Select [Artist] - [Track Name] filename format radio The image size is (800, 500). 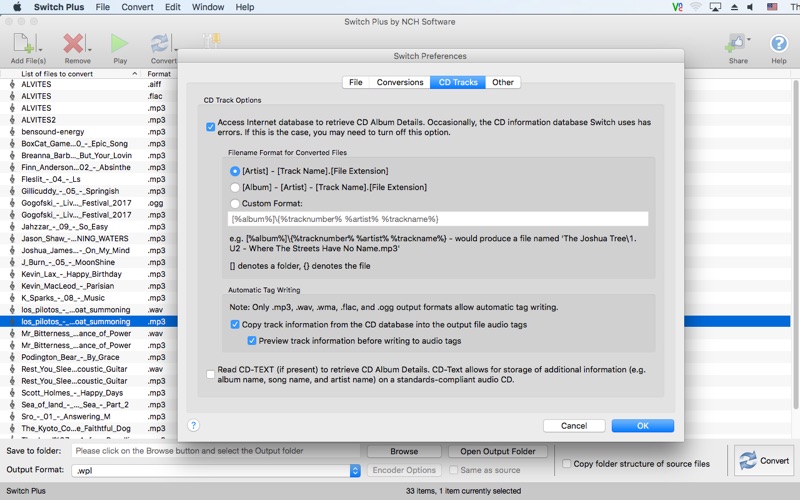click(235, 171)
